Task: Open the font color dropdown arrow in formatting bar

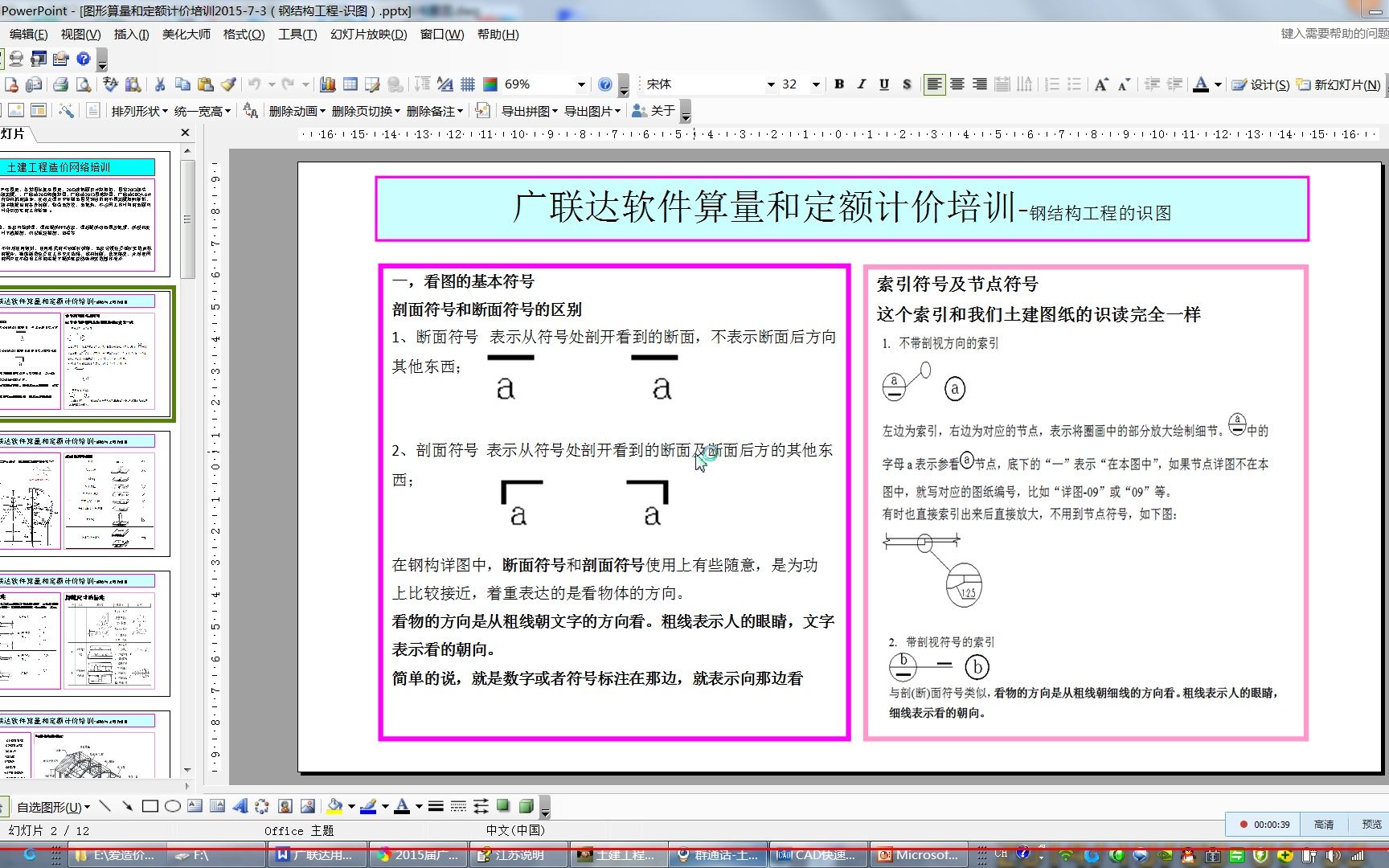Action: tap(1218, 84)
